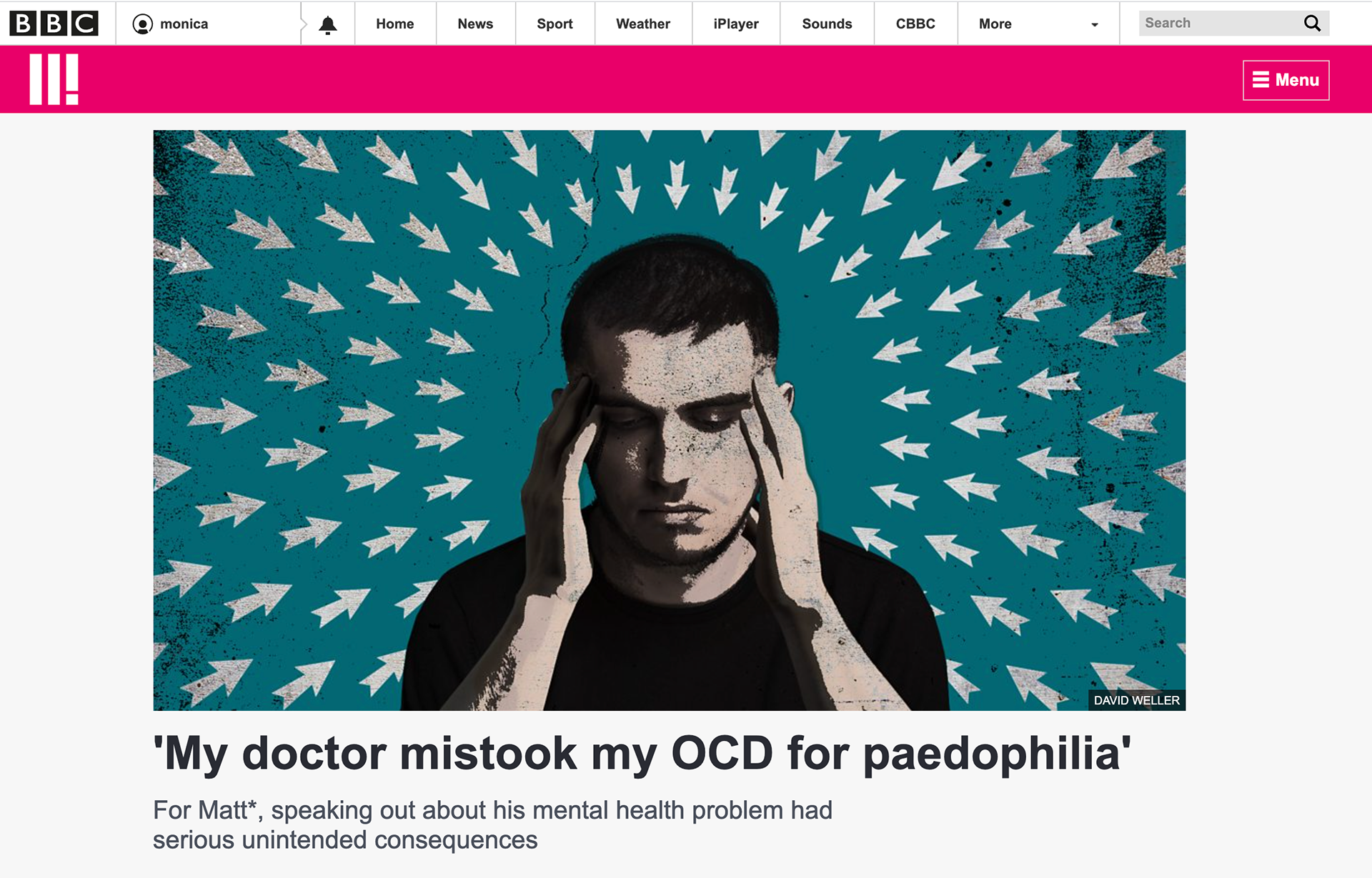Click the search magnifier icon
The image size is (1372, 878).
click(1312, 23)
